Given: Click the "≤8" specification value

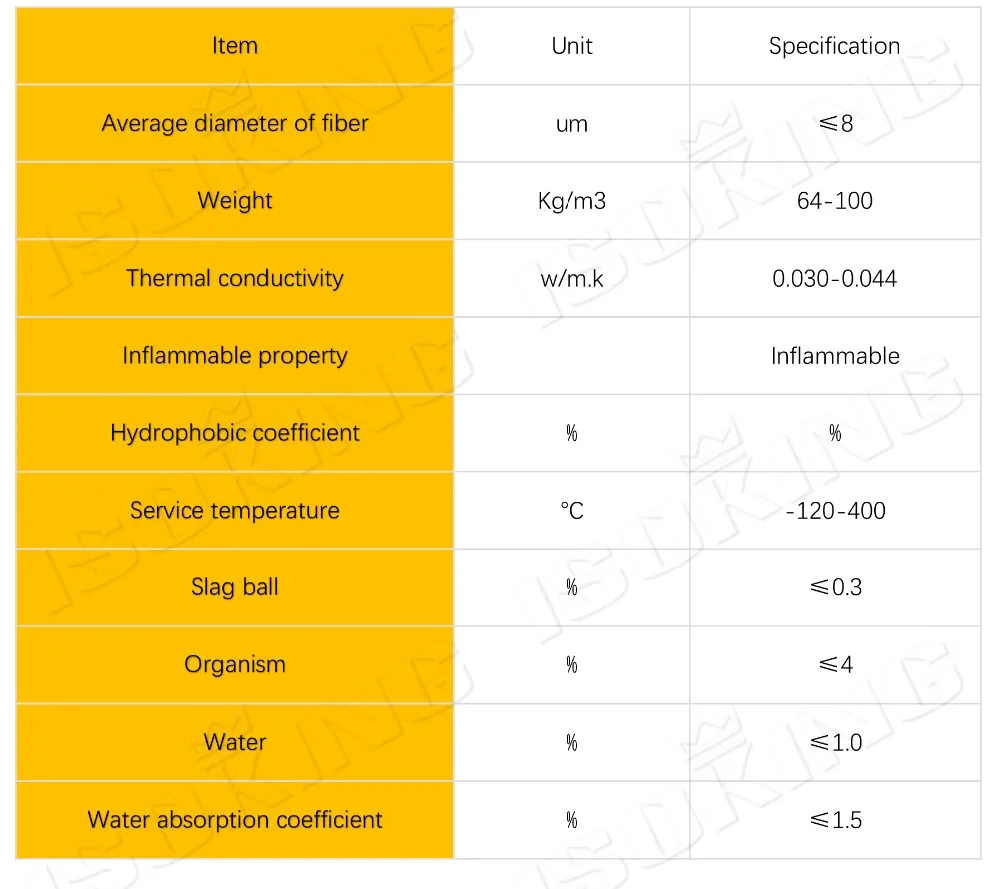Looking at the screenshot, I should [x=834, y=124].
